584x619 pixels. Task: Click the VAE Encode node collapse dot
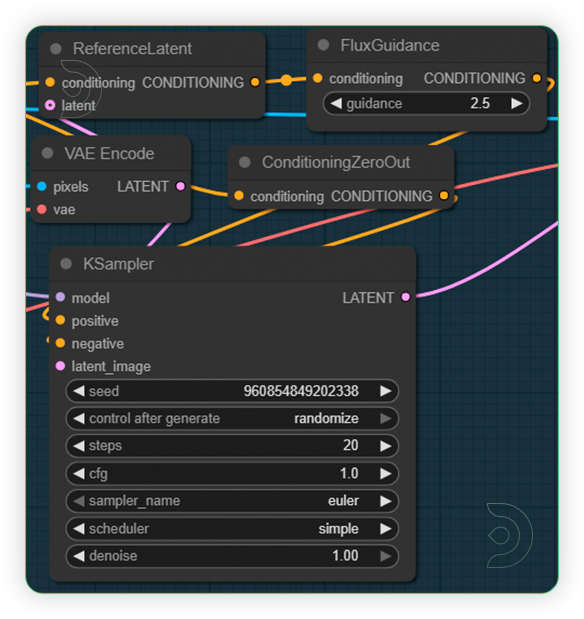(47, 153)
